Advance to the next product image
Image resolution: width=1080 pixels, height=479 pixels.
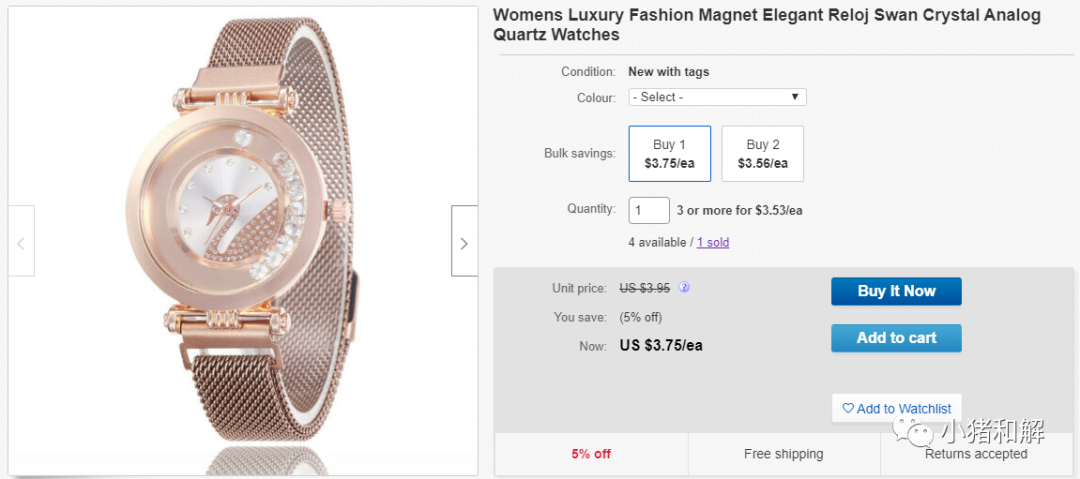pos(464,241)
